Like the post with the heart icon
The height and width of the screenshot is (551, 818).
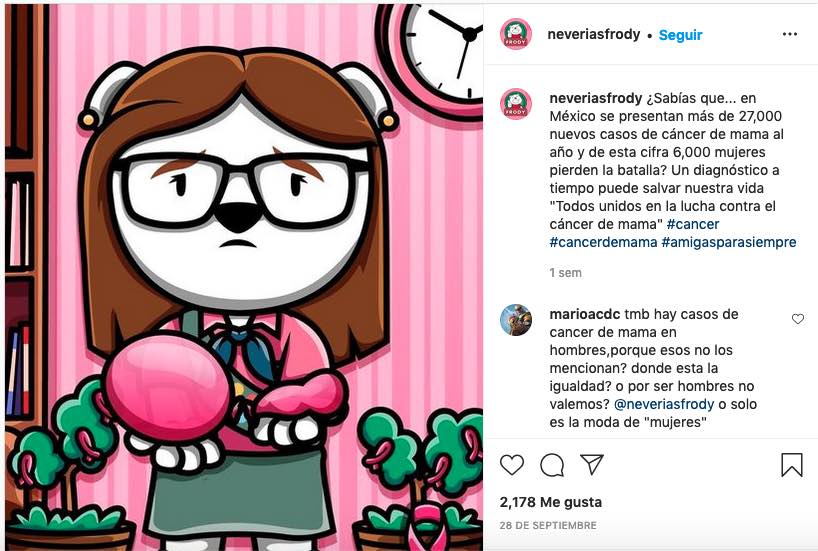tap(512, 464)
